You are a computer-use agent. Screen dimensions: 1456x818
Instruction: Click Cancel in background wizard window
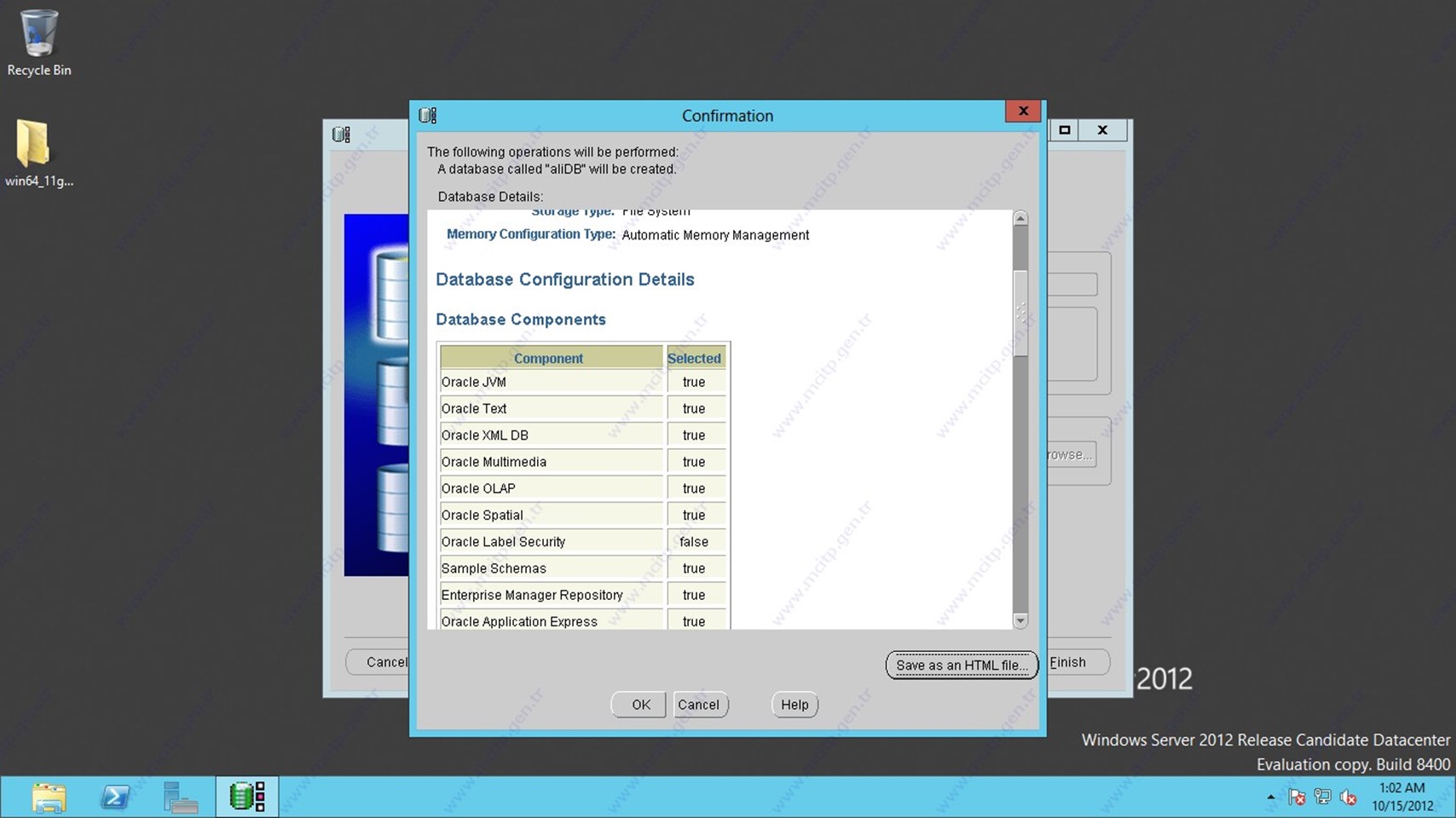[378, 662]
